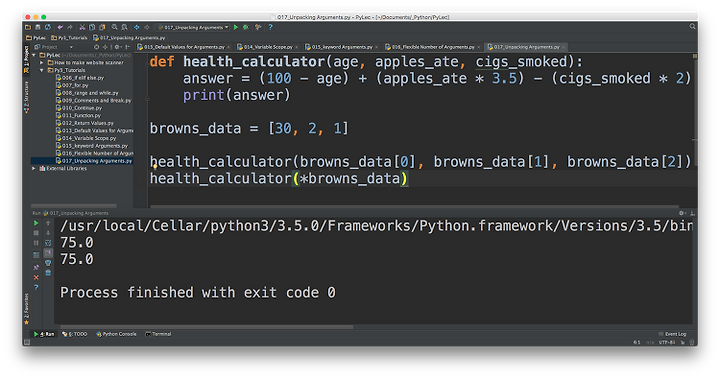
Task: Toggle Soft-Wrap button in Run console
Action: pos(48,243)
